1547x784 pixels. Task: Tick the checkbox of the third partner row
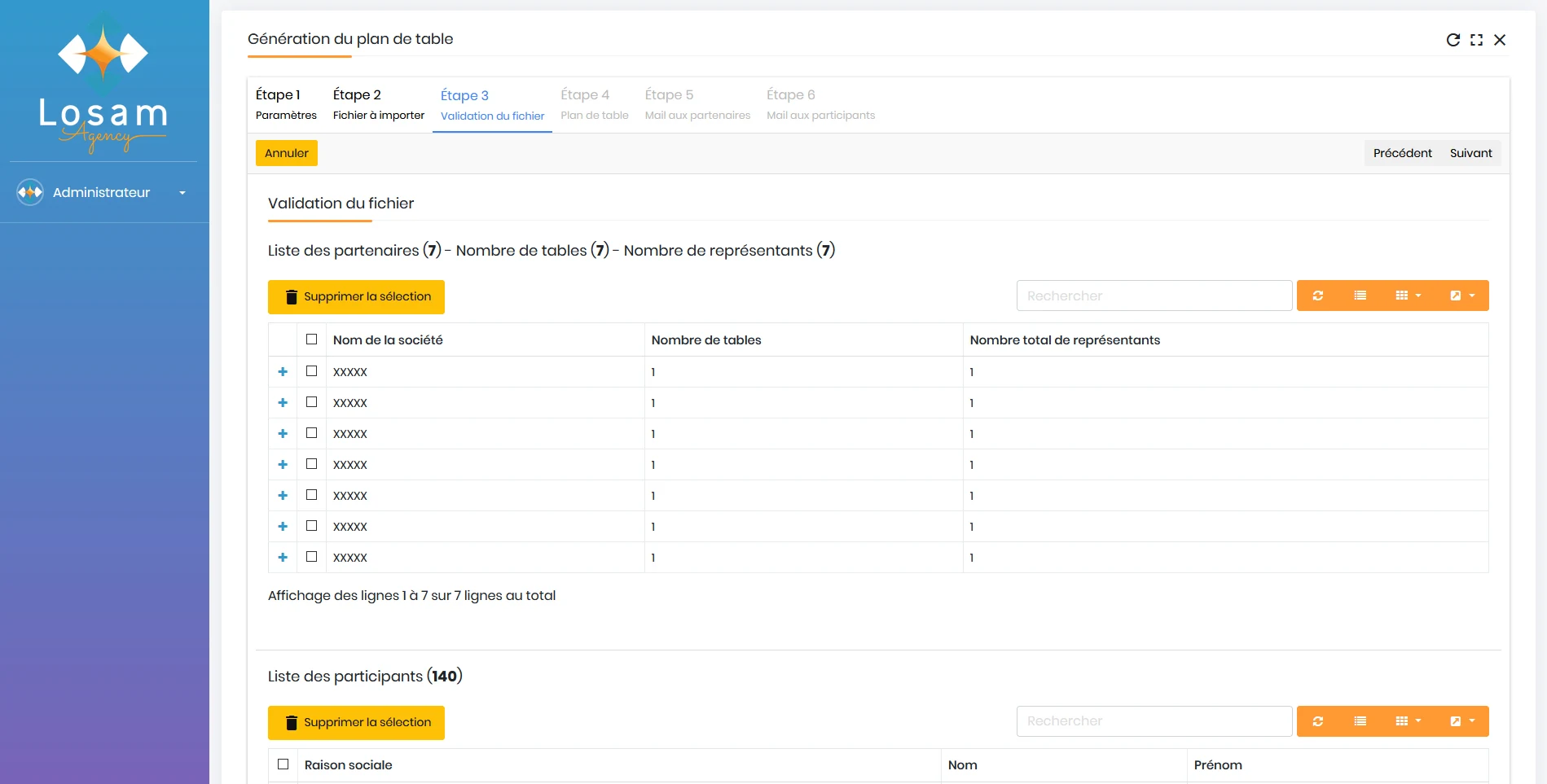coord(311,432)
